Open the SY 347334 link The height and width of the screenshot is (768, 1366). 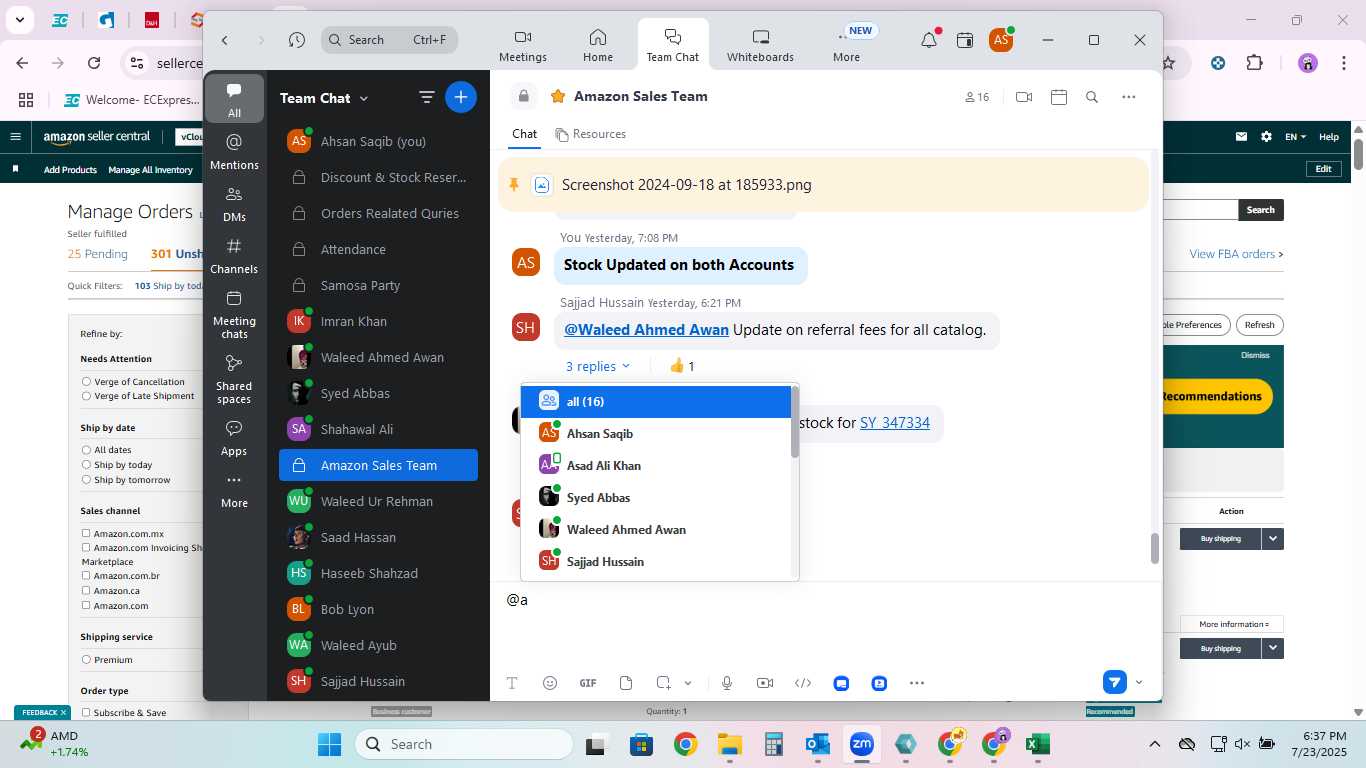[895, 423]
